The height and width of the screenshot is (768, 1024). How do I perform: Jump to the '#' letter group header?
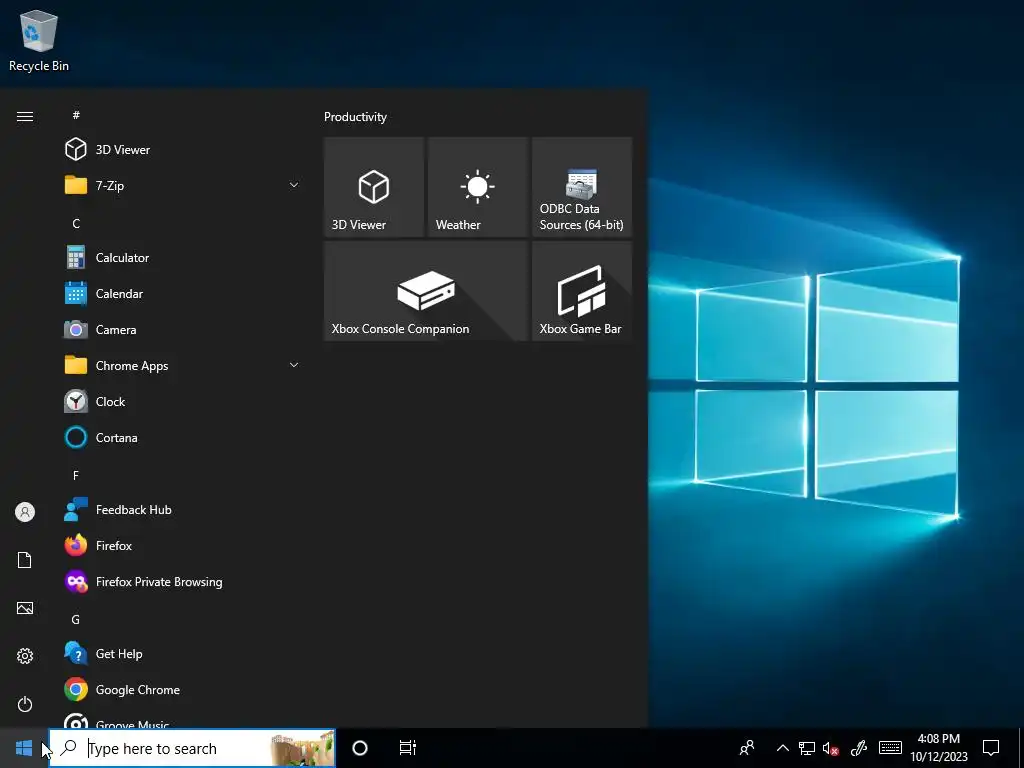(x=76, y=115)
